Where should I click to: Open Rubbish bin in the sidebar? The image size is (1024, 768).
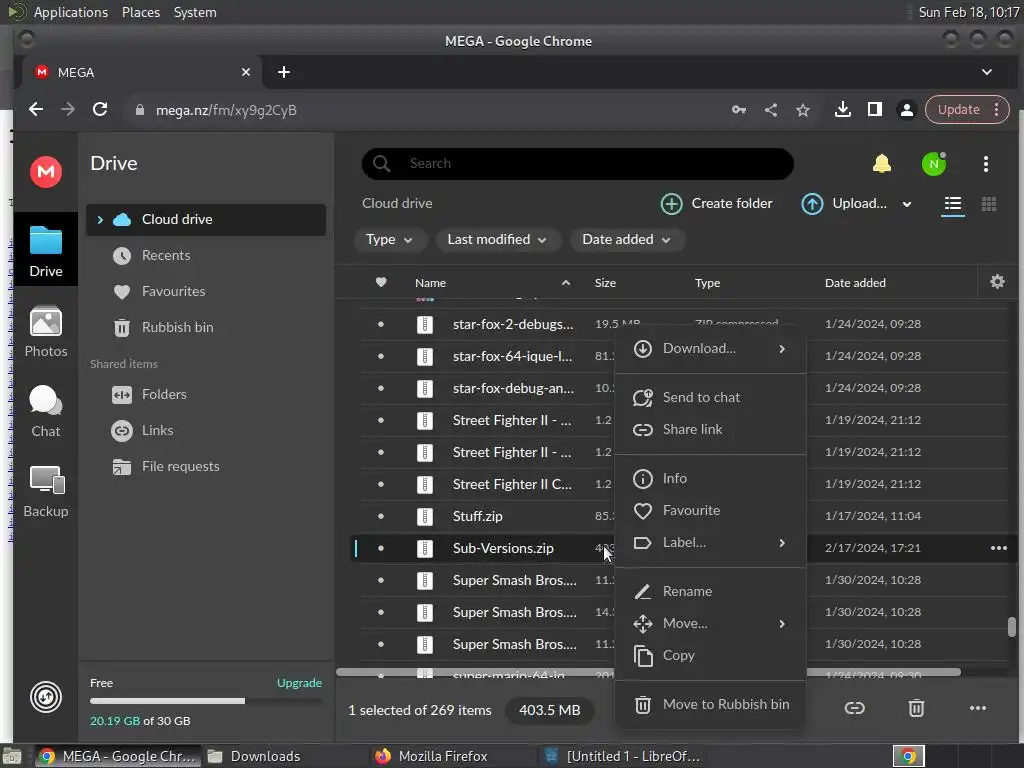pos(206,327)
